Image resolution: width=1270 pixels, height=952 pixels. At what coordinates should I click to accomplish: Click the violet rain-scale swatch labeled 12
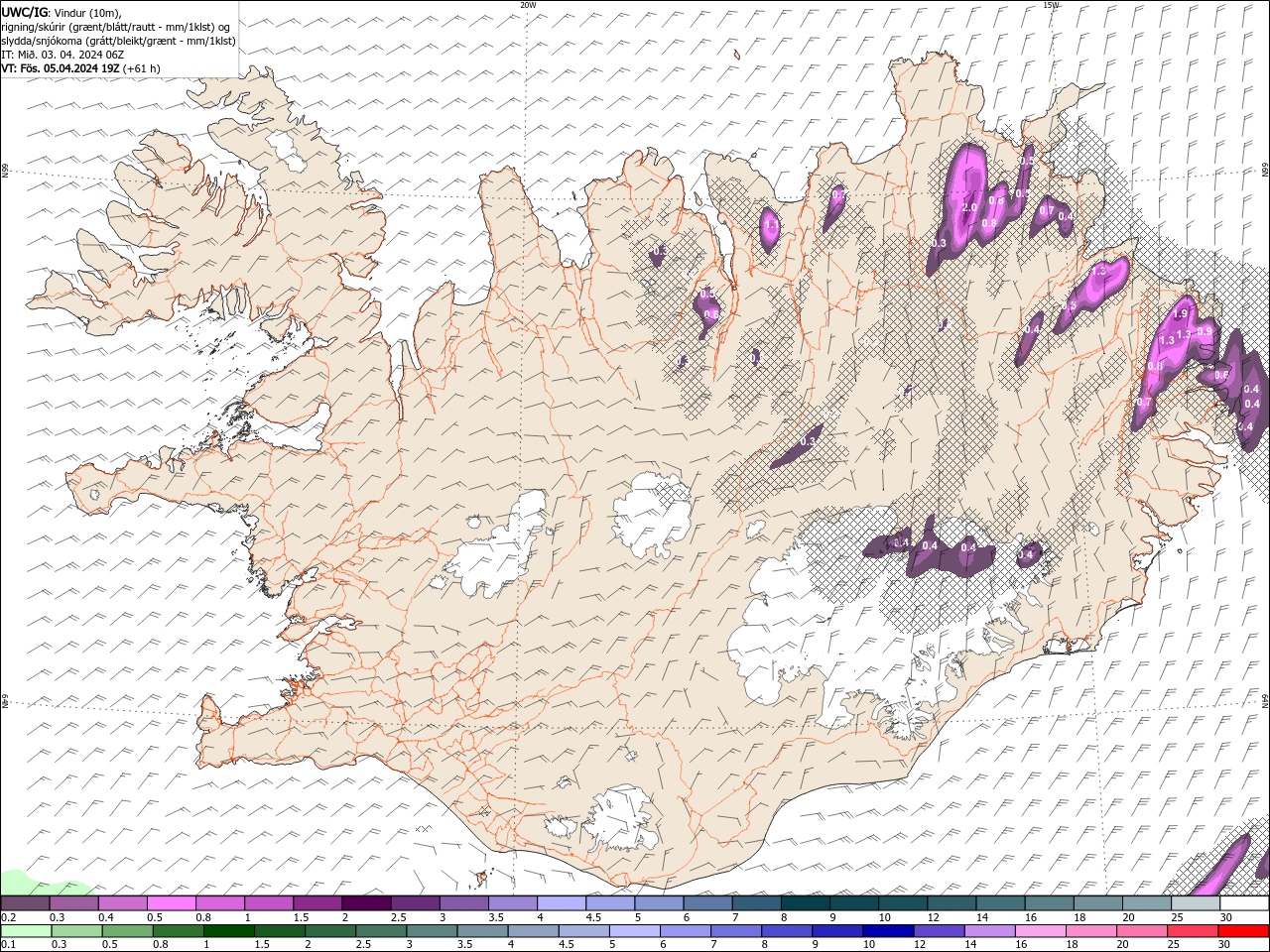pyautogui.click(x=939, y=931)
